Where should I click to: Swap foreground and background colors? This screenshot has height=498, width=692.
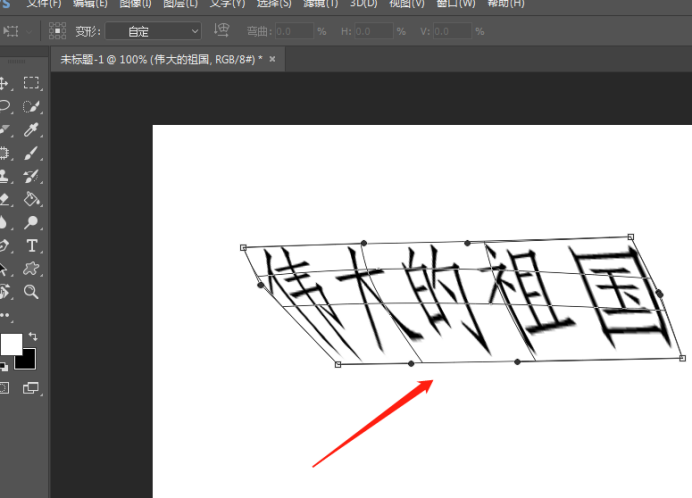(x=33, y=336)
